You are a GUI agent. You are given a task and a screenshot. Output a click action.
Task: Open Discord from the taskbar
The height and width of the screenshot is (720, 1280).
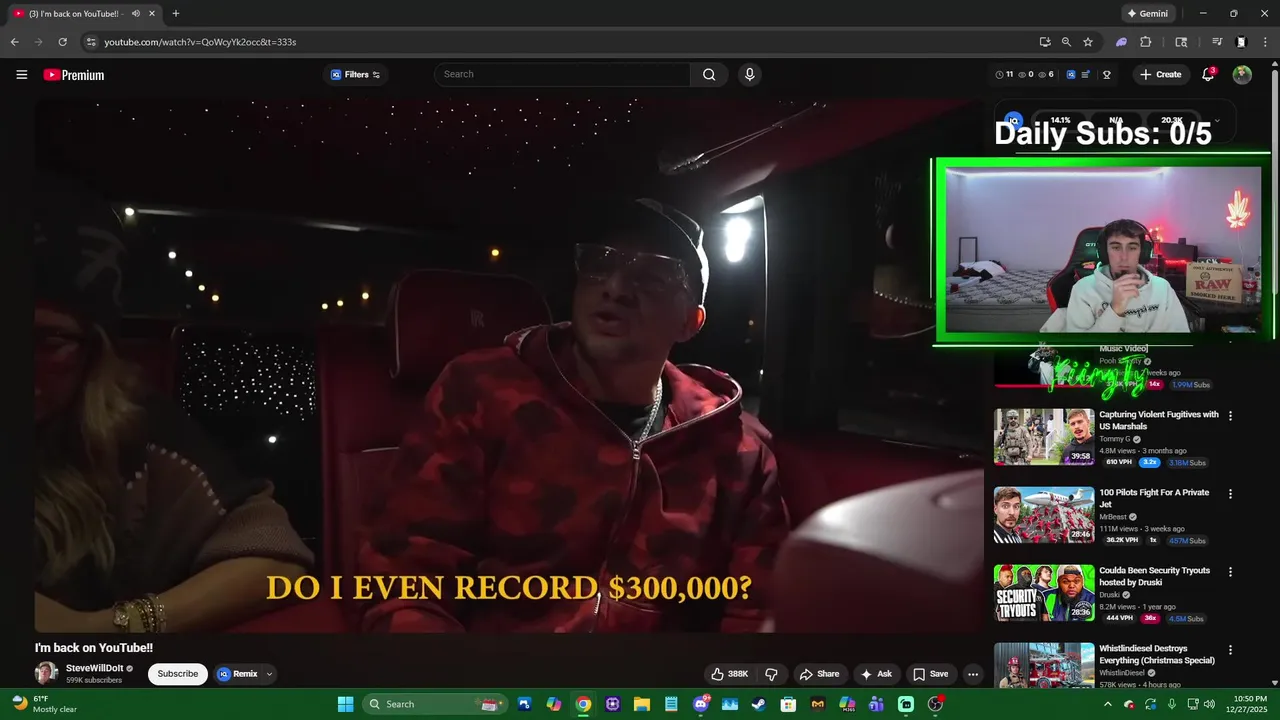coord(700,704)
